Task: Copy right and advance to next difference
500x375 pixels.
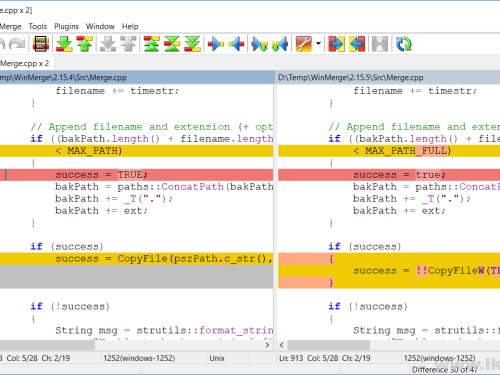Action: tap(259, 44)
